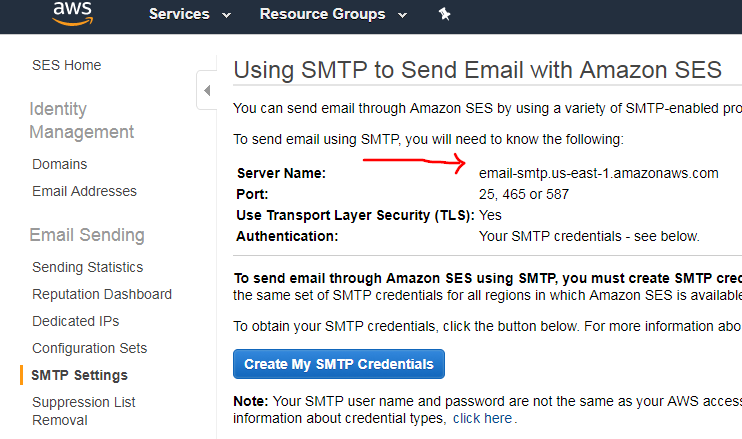
Task: Open Suppression List Removal
Action: pos(84,411)
